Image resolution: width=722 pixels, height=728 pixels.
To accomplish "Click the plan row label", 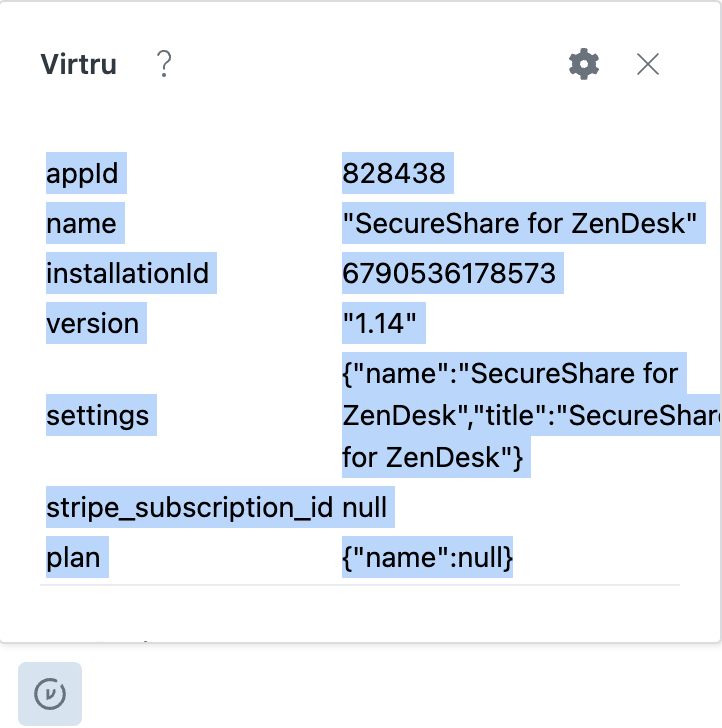I will pyautogui.click(x=73, y=558).
